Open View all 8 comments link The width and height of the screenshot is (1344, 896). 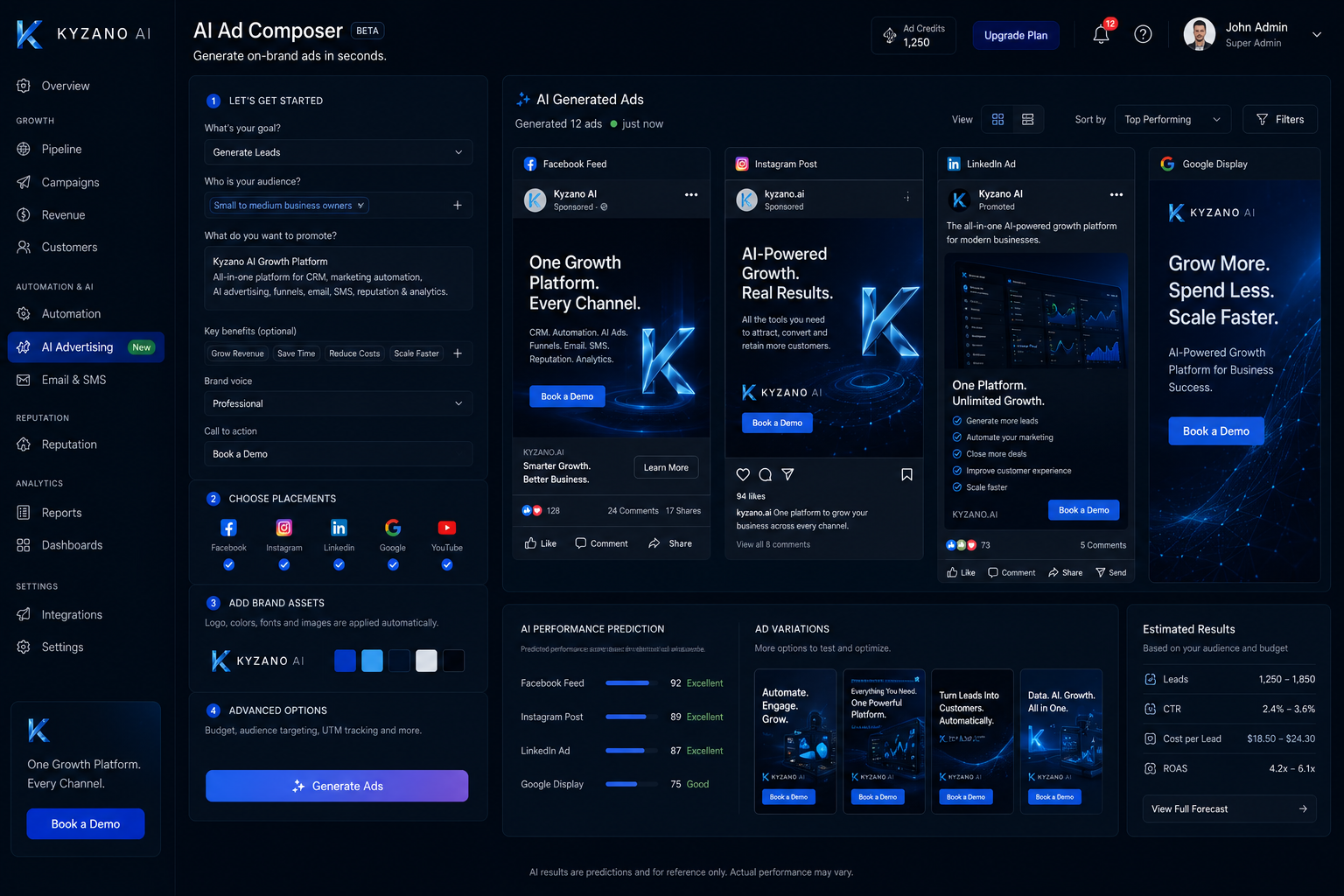pos(773,544)
